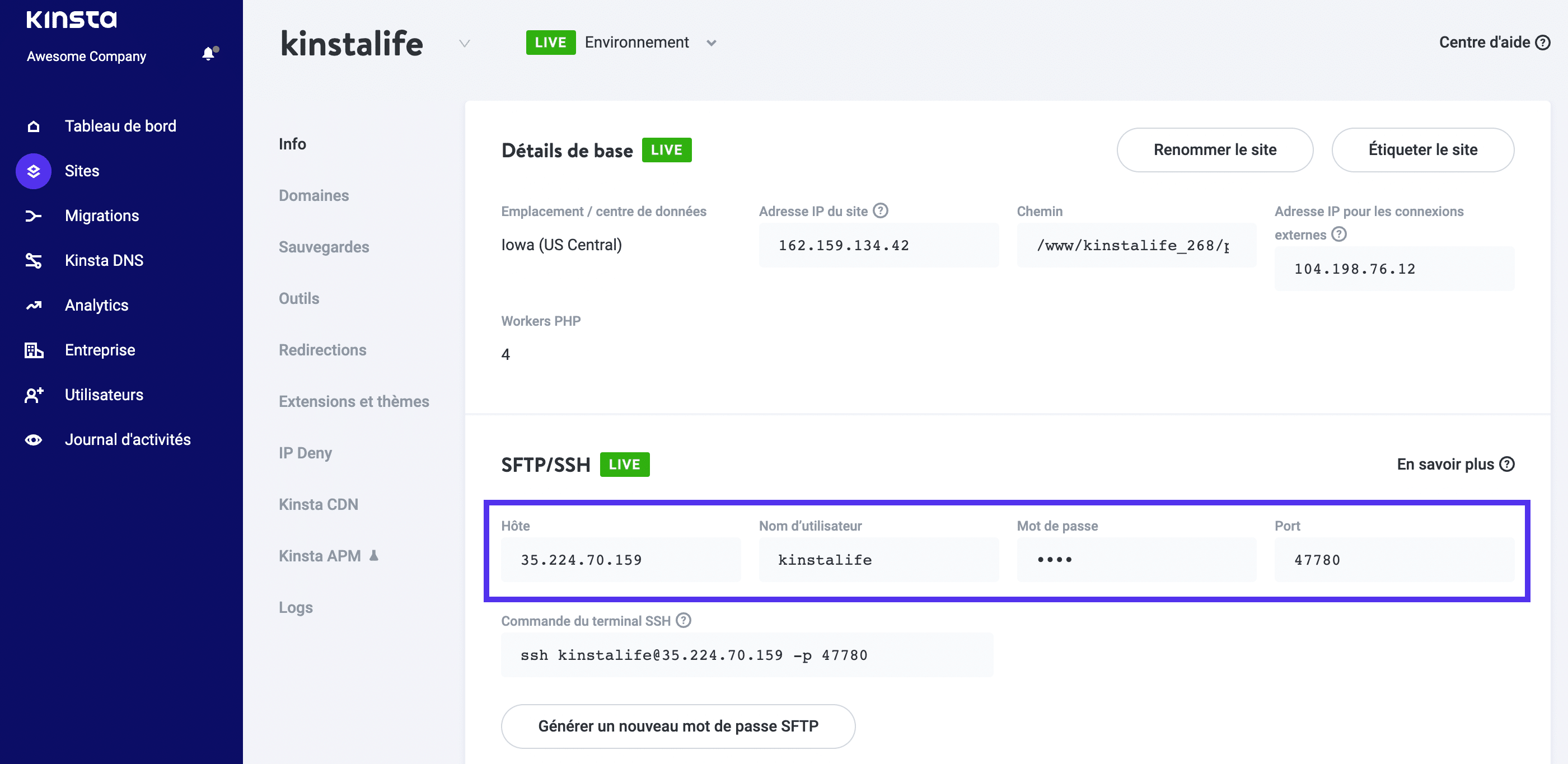Image resolution: width=1568 pixels, height=764 pixels.
Task: Click Chemin path field /www/kinstalife_268
Action: click(x=1136, y=245)
